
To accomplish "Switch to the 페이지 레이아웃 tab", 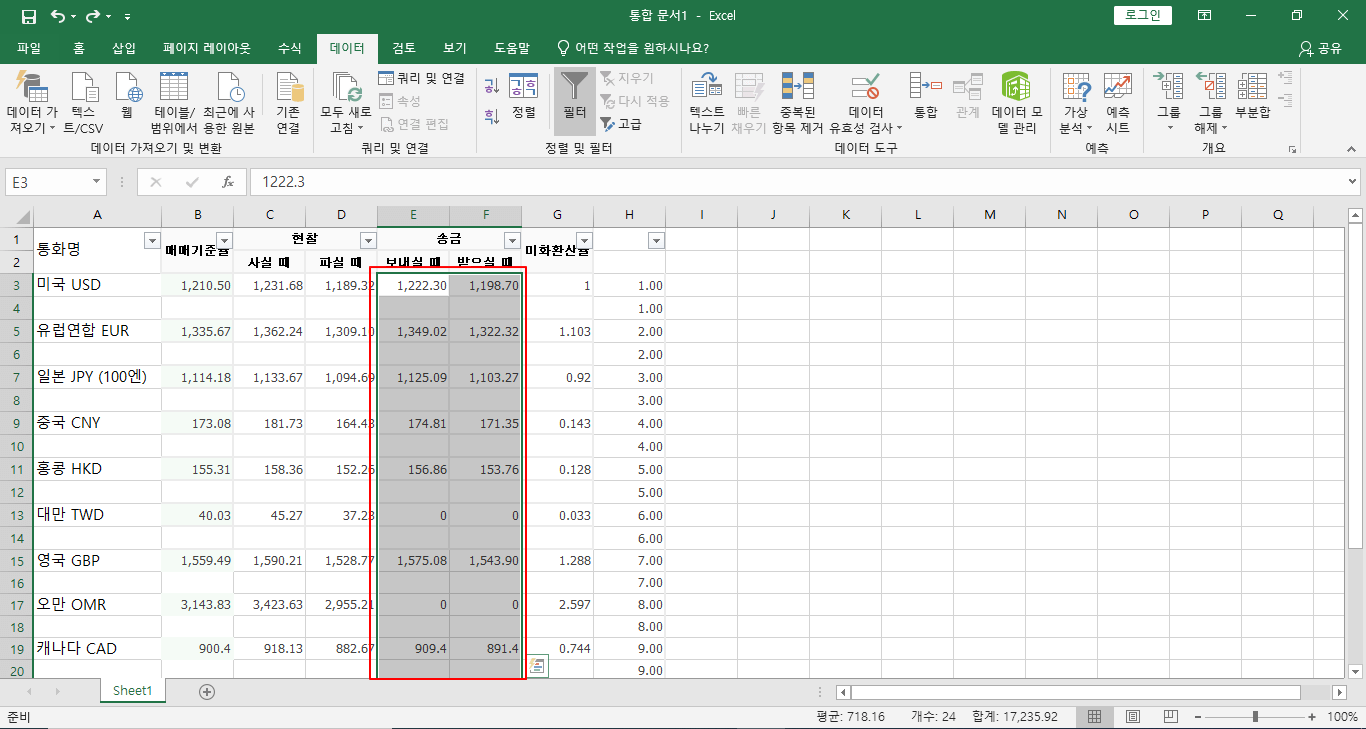I will point(207,48).
